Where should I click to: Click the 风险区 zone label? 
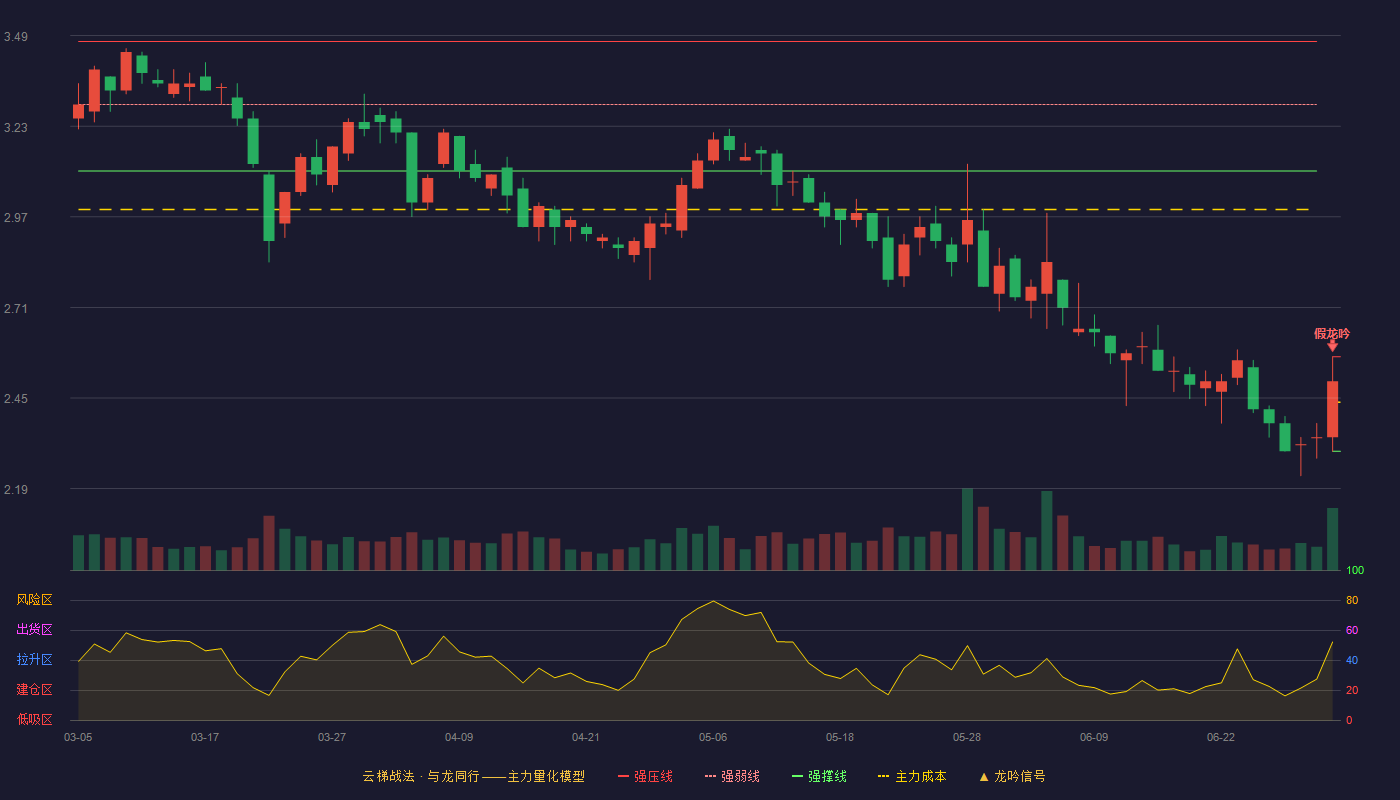click(34, 600)
